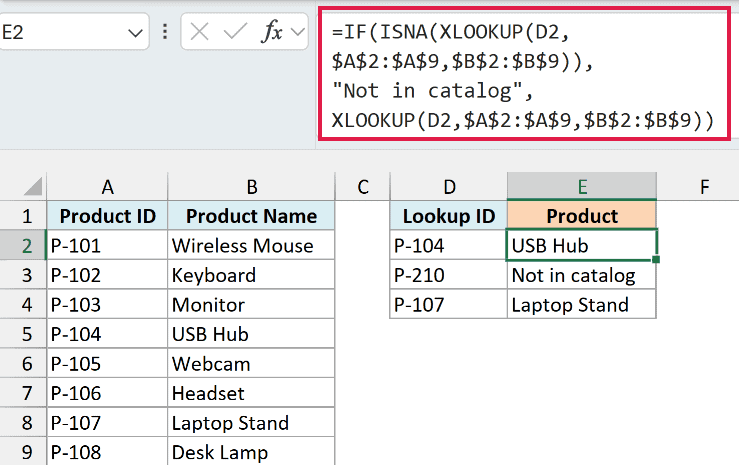The width and height of the screenshot is (739, 465).
Task: Click the 'Desk Lamp' cell
Action: 251,451
